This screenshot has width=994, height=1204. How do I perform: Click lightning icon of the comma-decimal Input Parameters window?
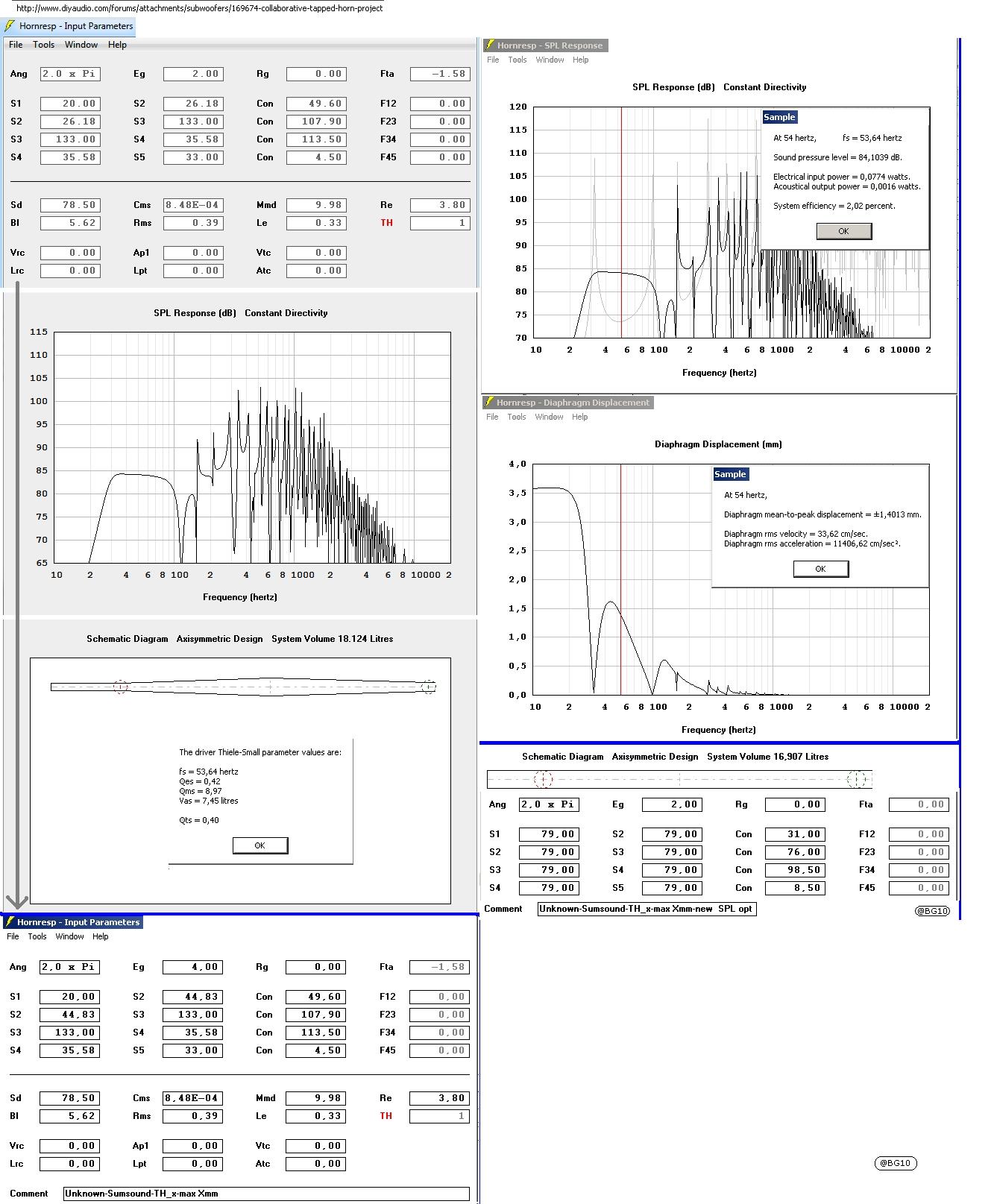pos(10,922)
